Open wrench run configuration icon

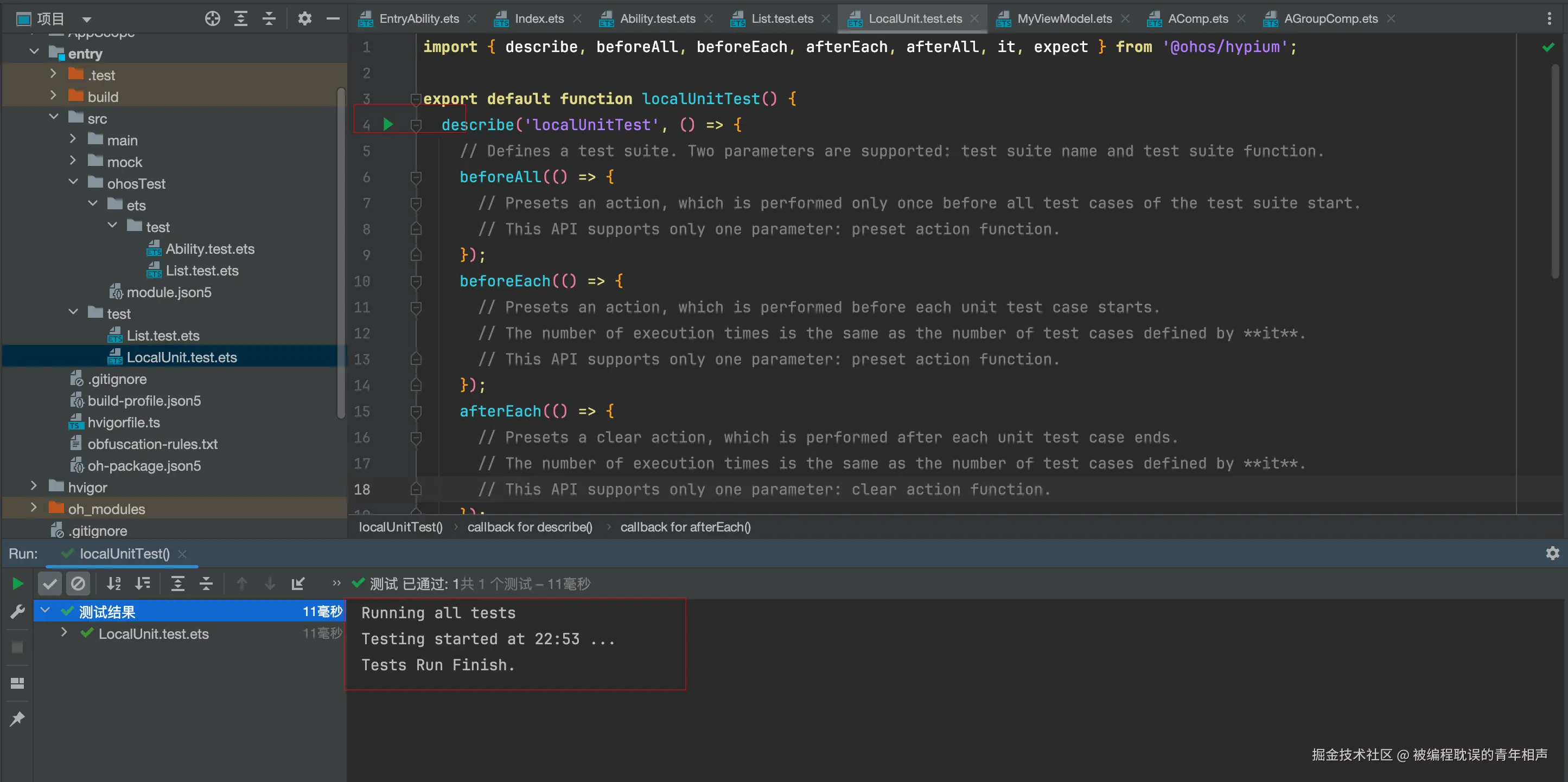coord(17,612)
